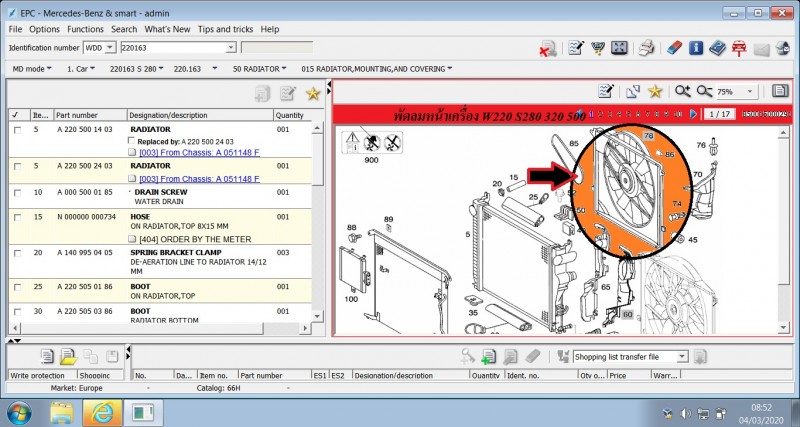The image size is (800, 427).
Task: Click the detach picture window icon
Action: pos(633,91)
